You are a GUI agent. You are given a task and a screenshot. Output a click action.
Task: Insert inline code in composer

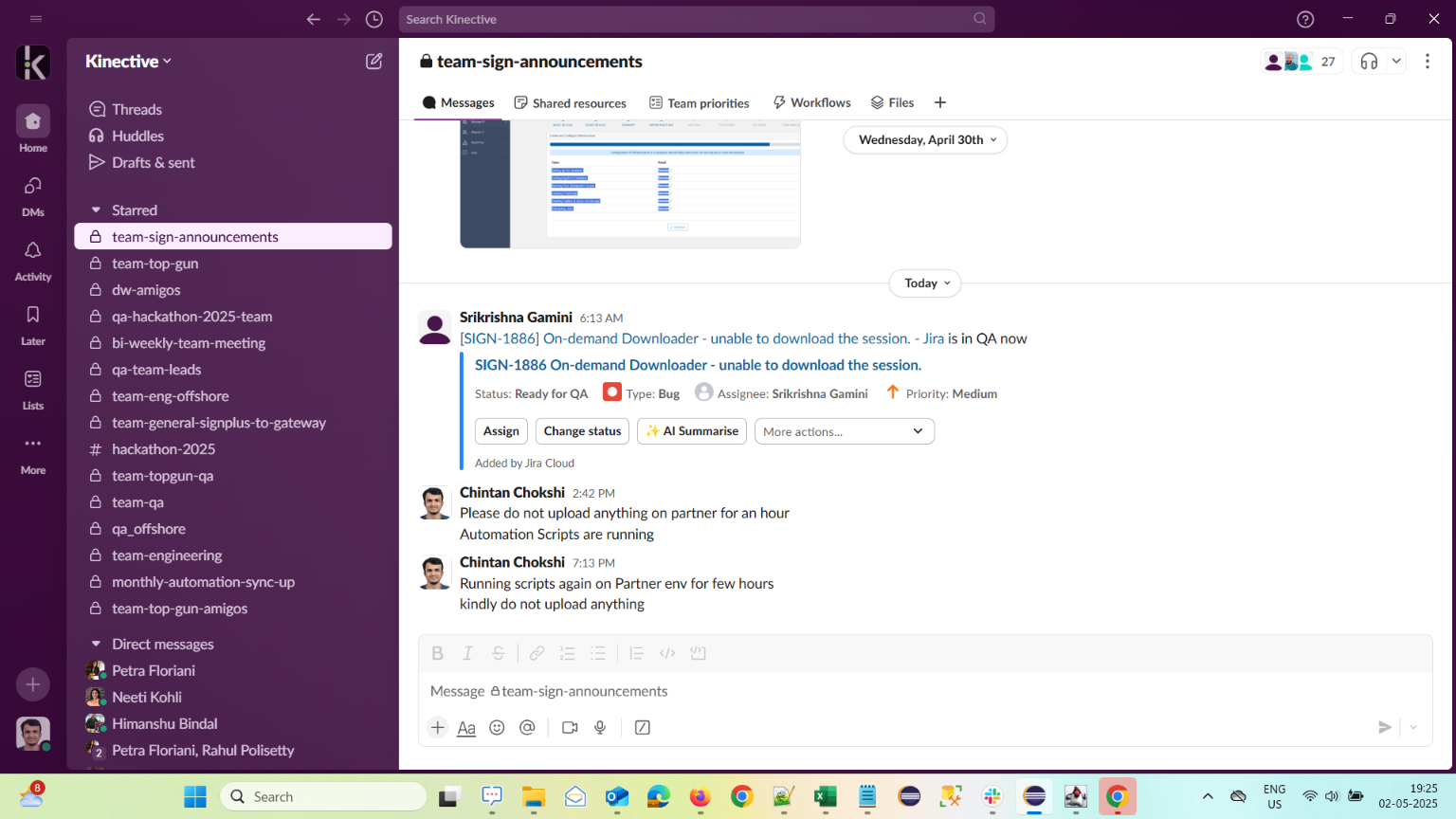click(x=667, y=653)
